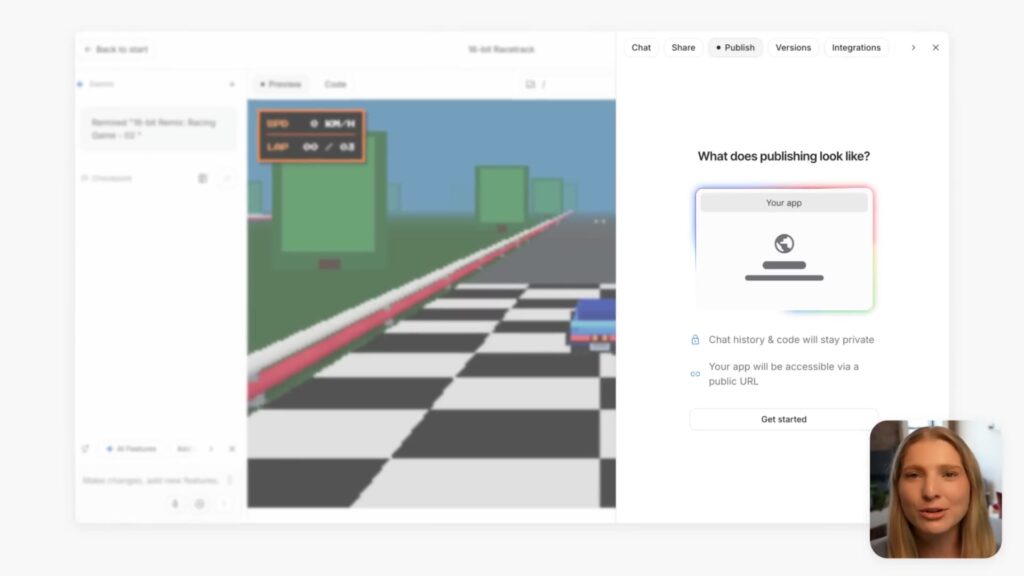The width and height of the screenshot is (1024, 576).
Task: Switch to the Code tab
Action: (x=335, y=84)
